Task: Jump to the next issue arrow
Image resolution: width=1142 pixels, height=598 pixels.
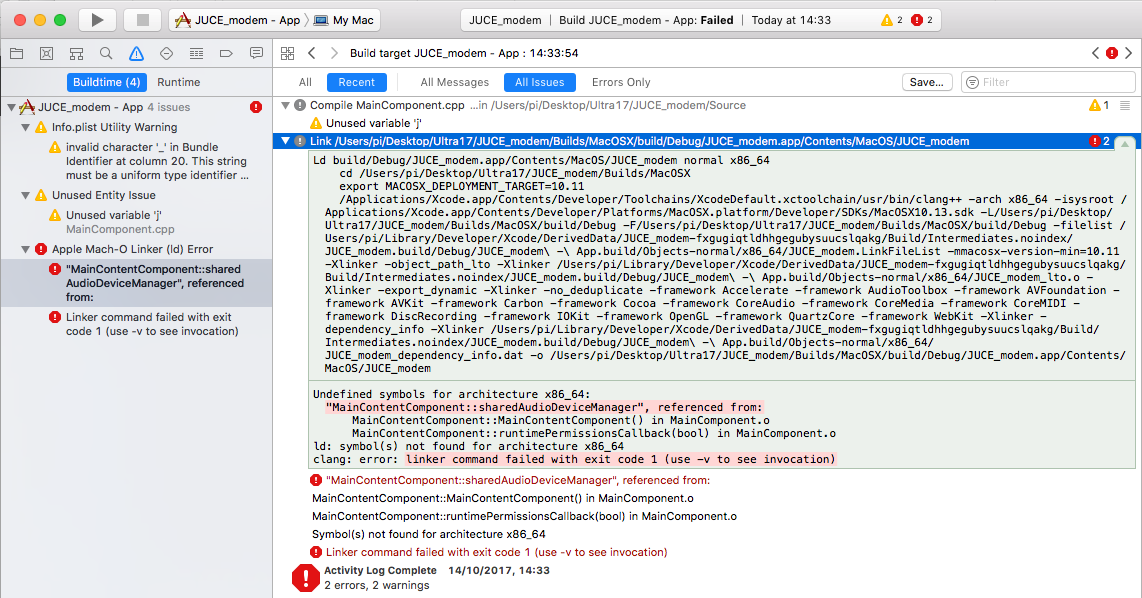Action: [1128, 53]
